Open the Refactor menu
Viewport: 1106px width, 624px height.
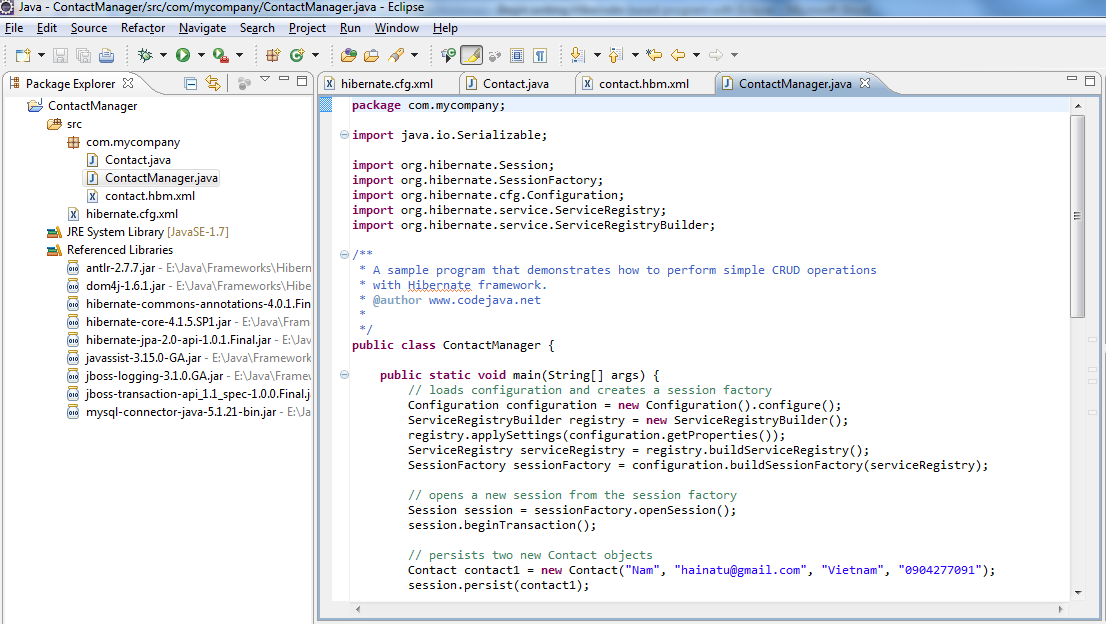[x=142, y=28]
